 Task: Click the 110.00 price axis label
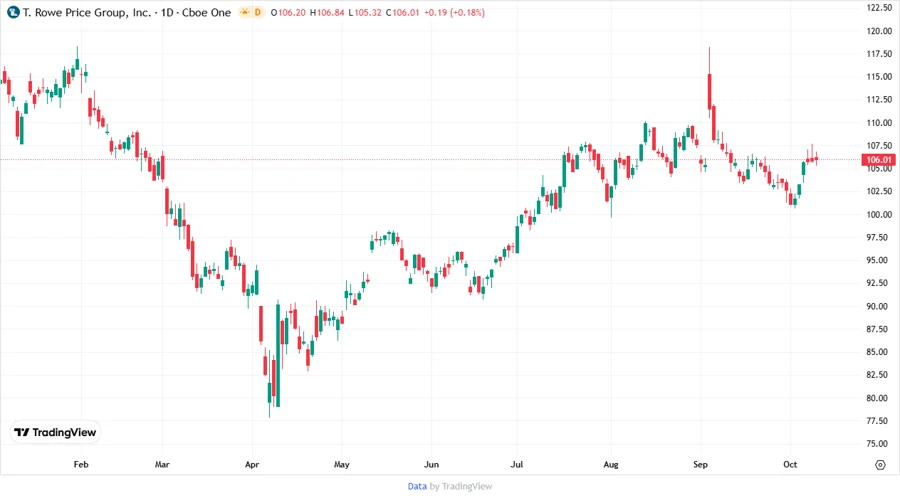tap(879, 123)
